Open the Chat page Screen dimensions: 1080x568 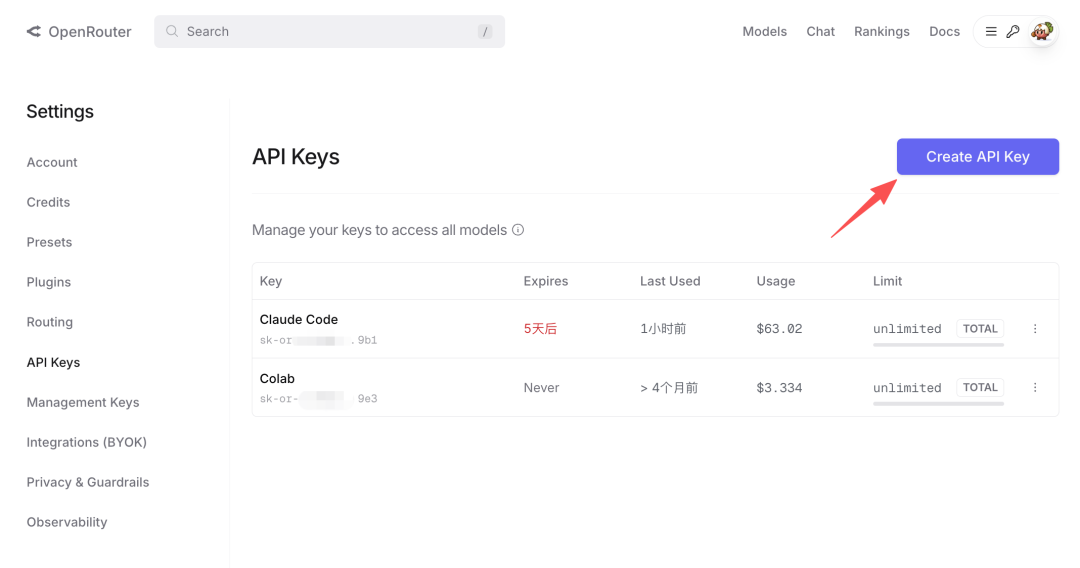(x=820, y=32)
